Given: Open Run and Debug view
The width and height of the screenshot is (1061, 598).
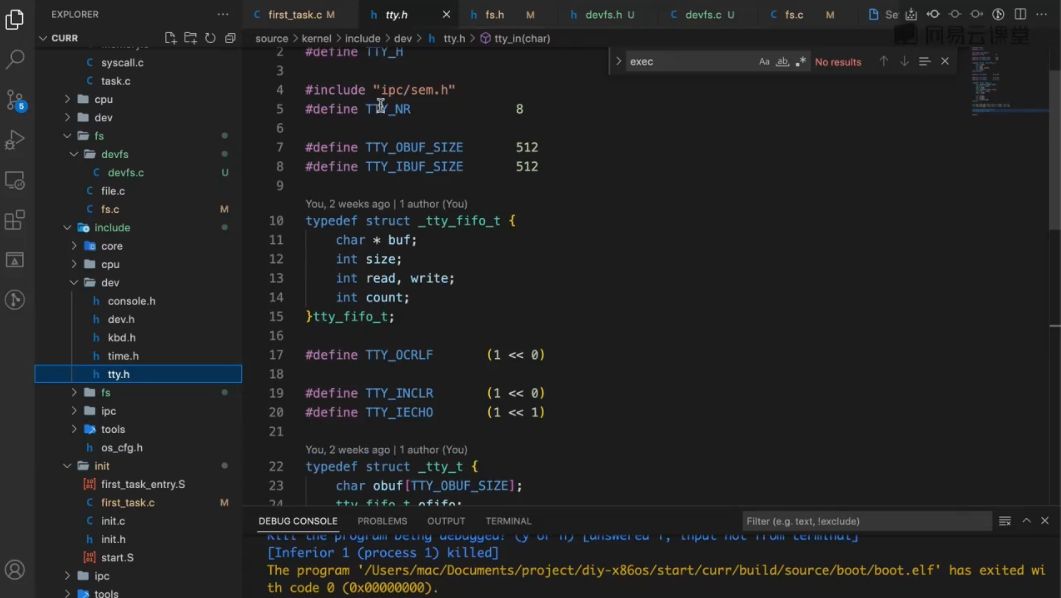Looking at the screenshot, I should (15, 140).
